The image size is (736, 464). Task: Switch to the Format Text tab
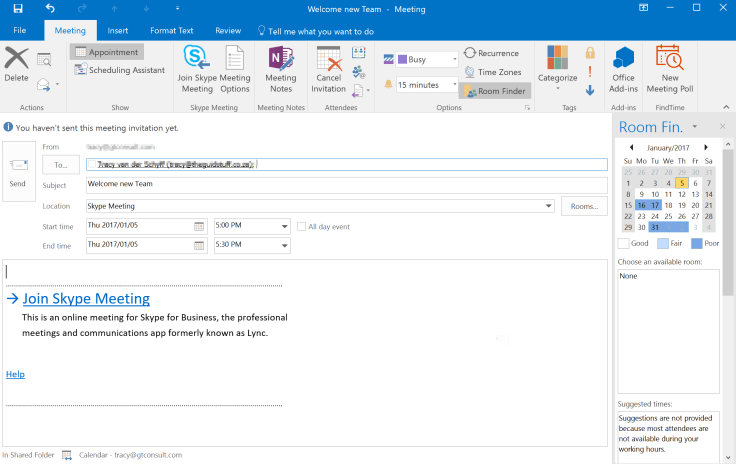174,31
